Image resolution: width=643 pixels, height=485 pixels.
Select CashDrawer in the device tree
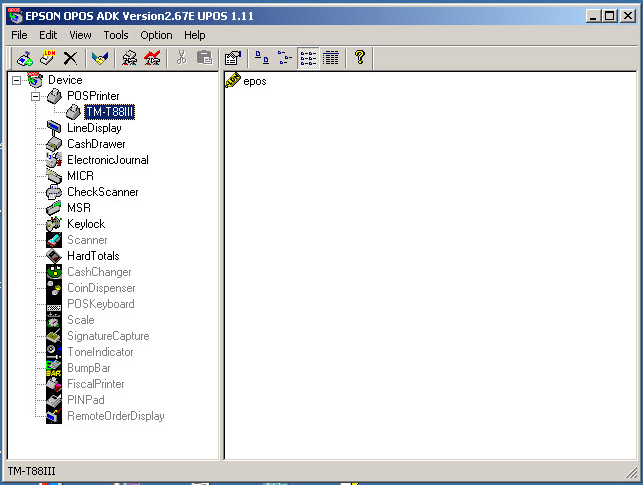96,144
